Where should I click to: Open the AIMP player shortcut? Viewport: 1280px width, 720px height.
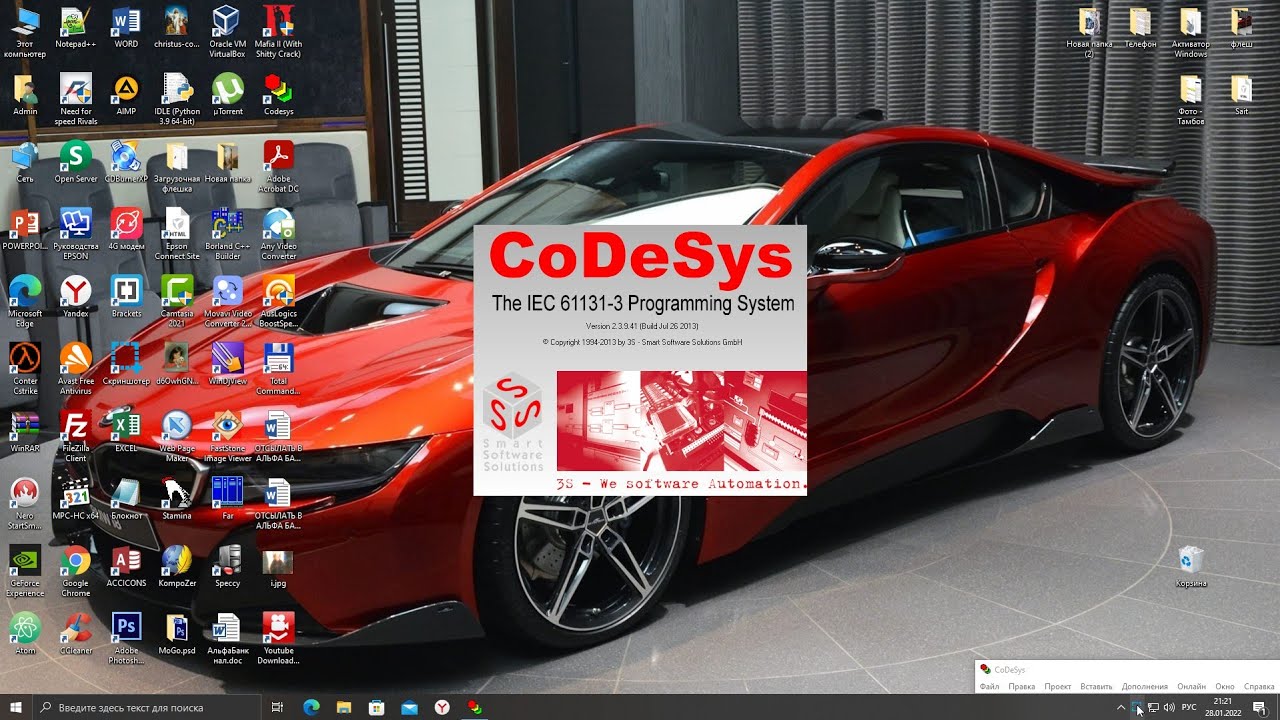pos(126,96)
